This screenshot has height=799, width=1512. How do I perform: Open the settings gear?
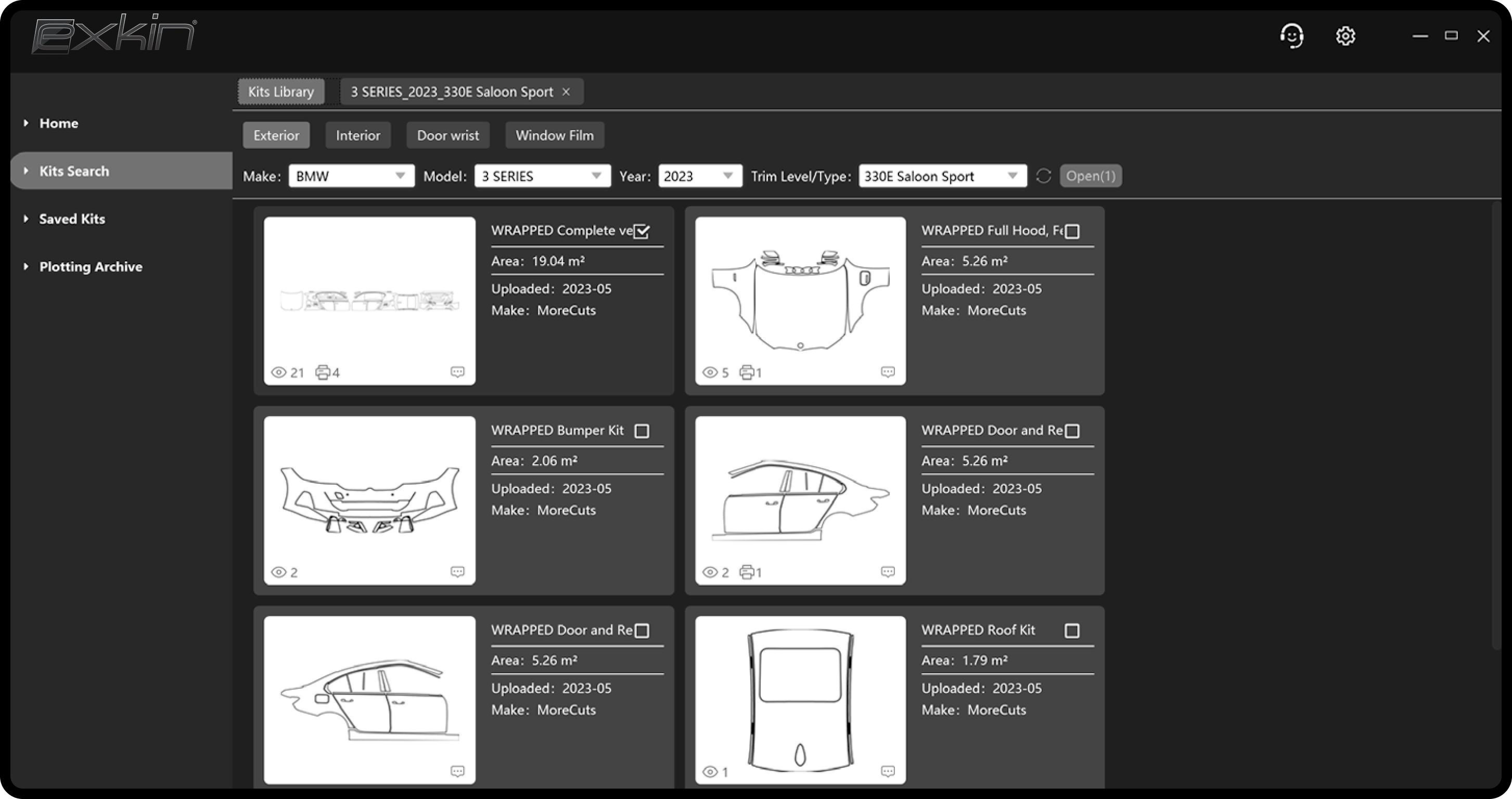coord(1346,36)
